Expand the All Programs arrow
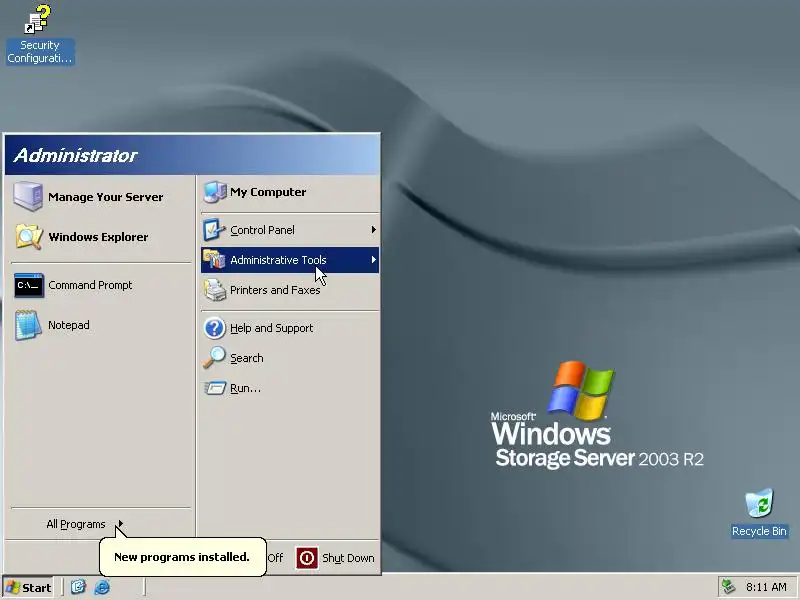The image size is (800, 600). 120,523
